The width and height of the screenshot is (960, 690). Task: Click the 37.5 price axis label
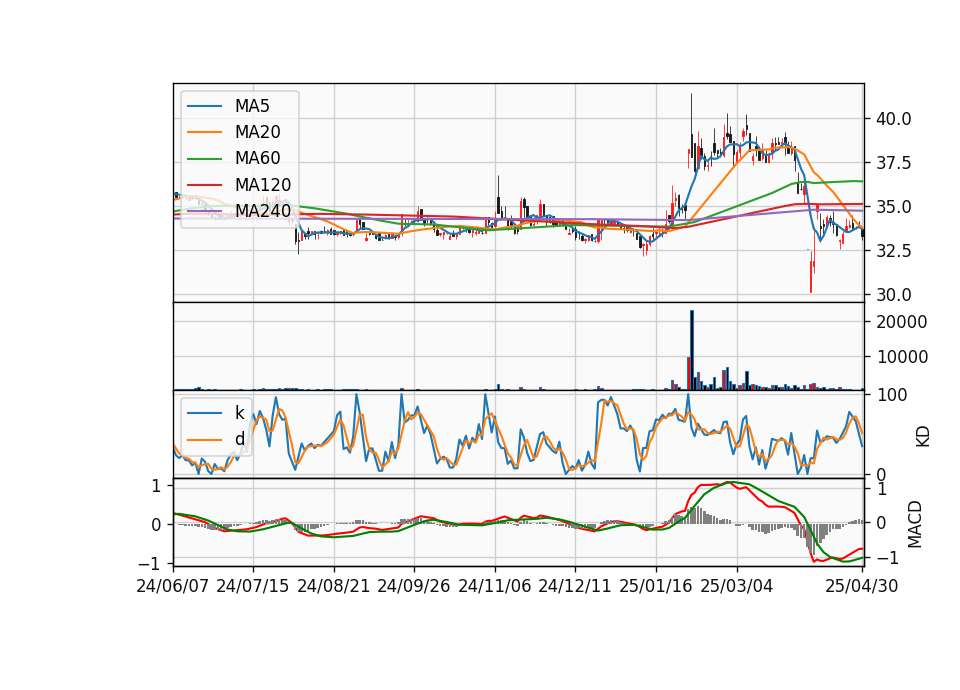[894, 163]
